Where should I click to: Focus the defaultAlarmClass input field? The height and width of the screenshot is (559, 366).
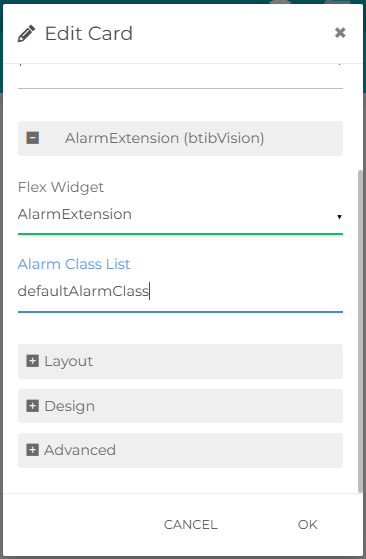tap(180, 292)
